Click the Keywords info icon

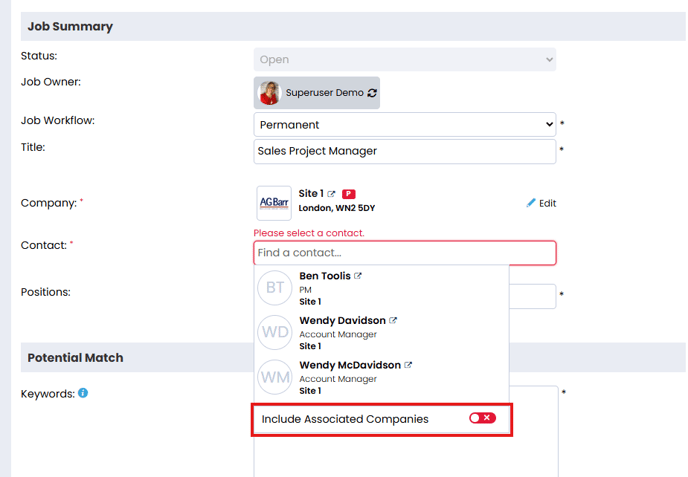83,393
